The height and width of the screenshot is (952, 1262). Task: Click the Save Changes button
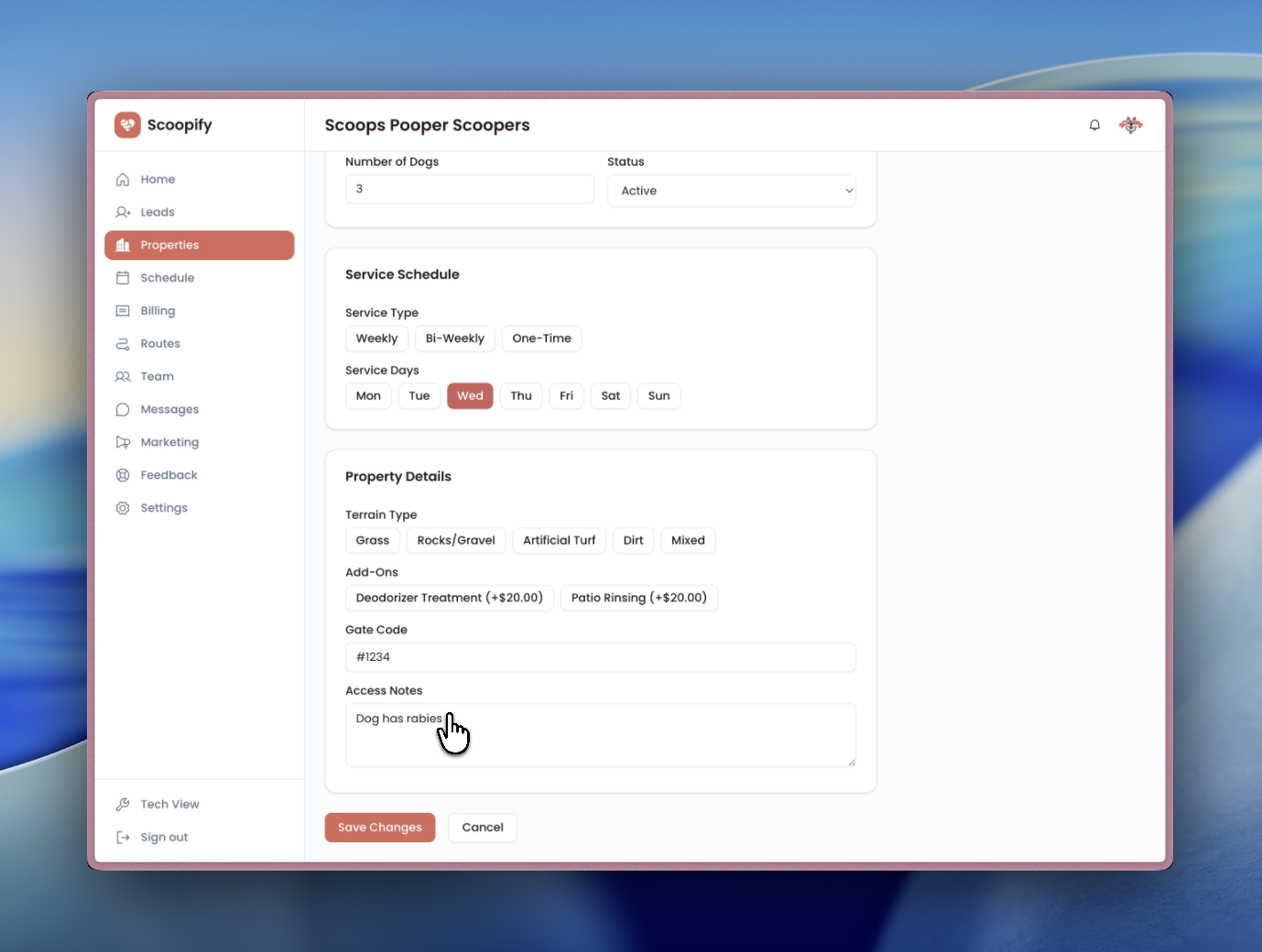click(x=379, y=827)
